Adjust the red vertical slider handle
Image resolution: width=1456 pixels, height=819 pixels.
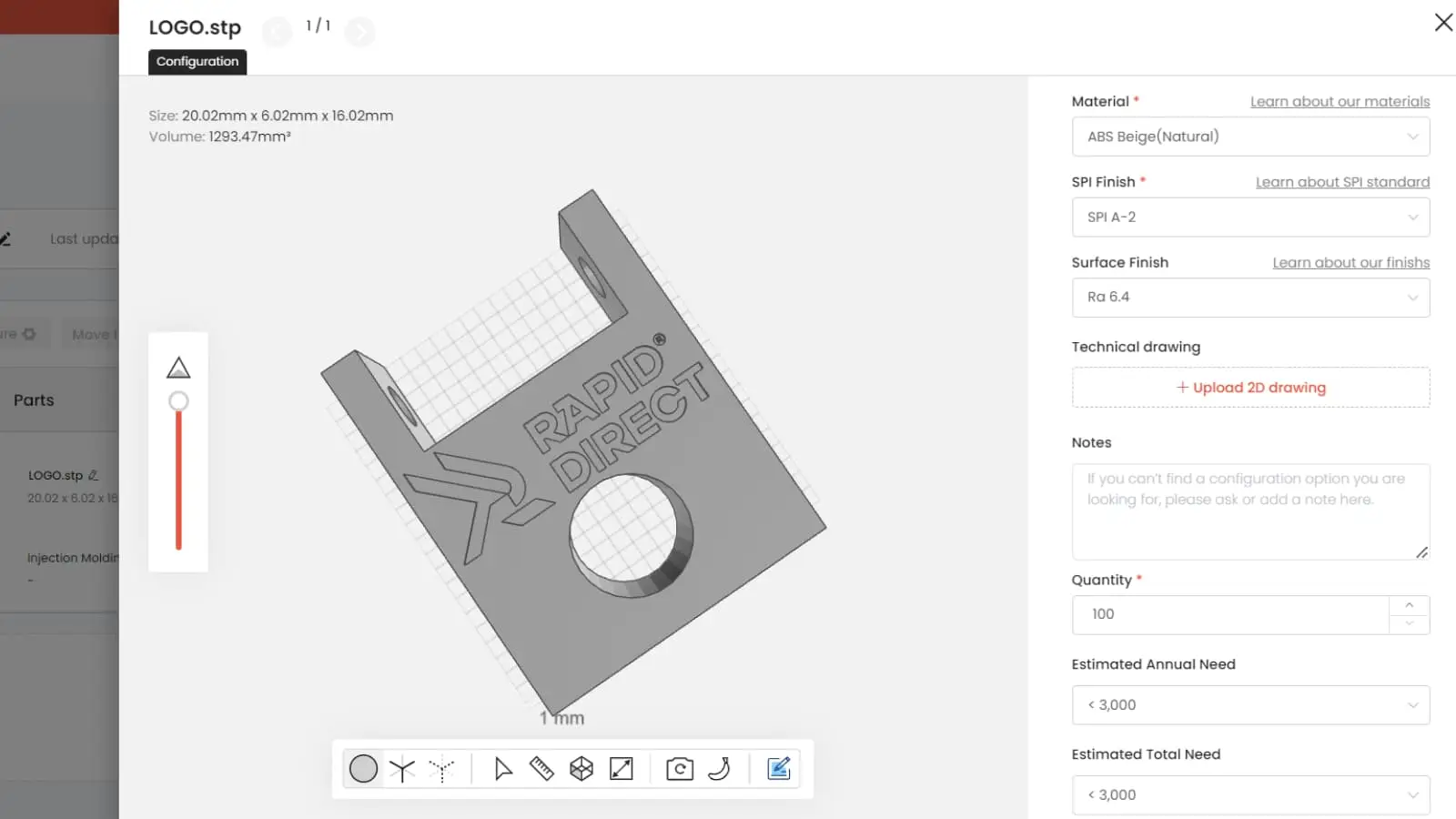pos(178,401)
